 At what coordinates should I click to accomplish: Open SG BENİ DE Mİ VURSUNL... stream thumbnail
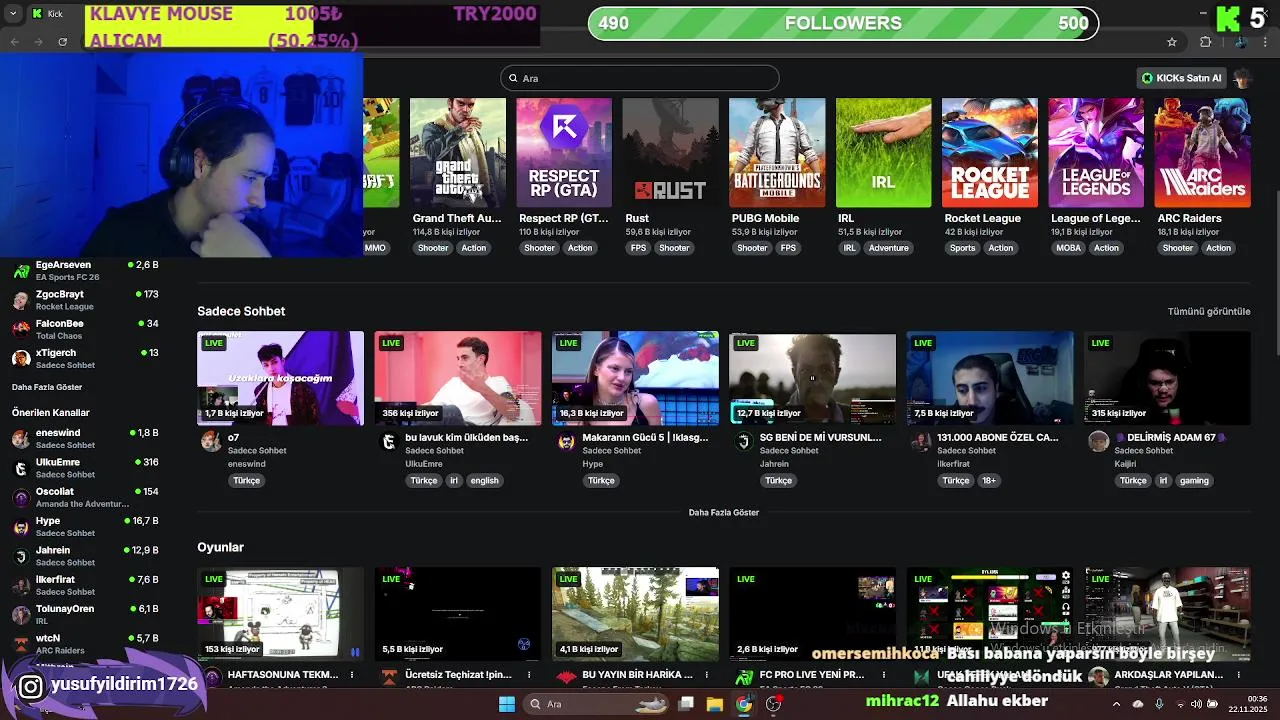point(812,378)
